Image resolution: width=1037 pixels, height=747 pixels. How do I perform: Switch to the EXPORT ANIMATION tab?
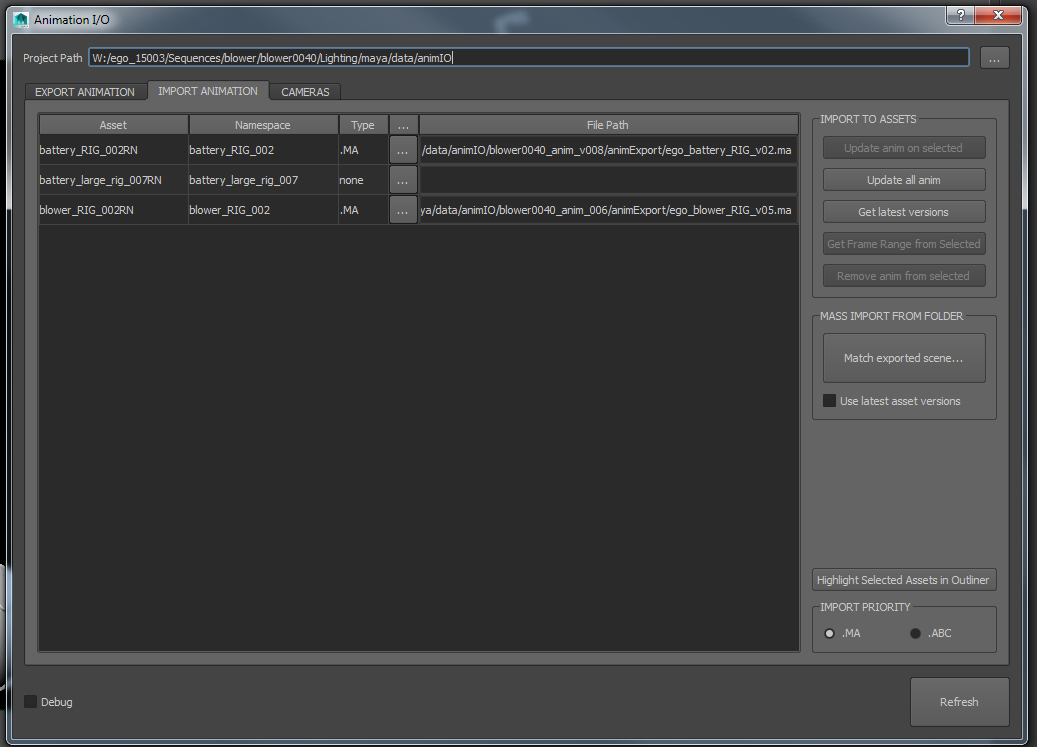85,92
